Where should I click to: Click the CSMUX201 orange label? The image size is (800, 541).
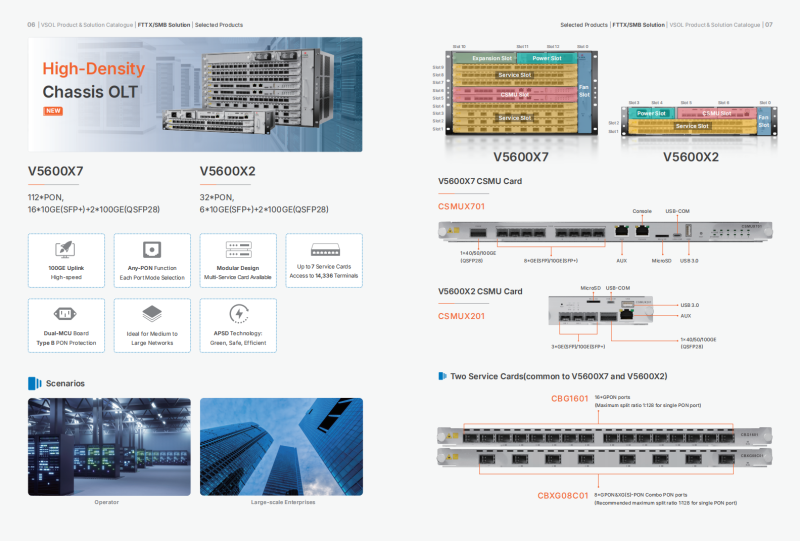click(x=461, y=315)
